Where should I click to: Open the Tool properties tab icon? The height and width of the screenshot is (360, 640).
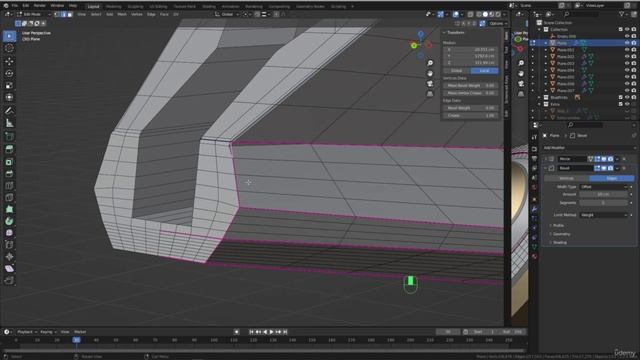[x=534, y=137]
